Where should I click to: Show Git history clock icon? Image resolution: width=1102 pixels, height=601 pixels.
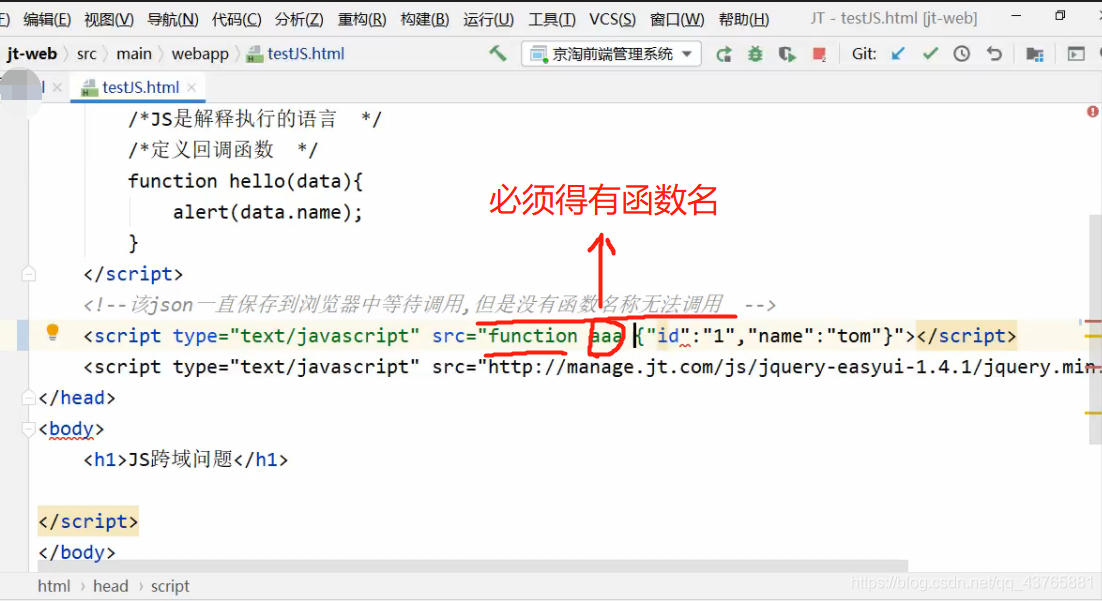[x=961, y=54]
